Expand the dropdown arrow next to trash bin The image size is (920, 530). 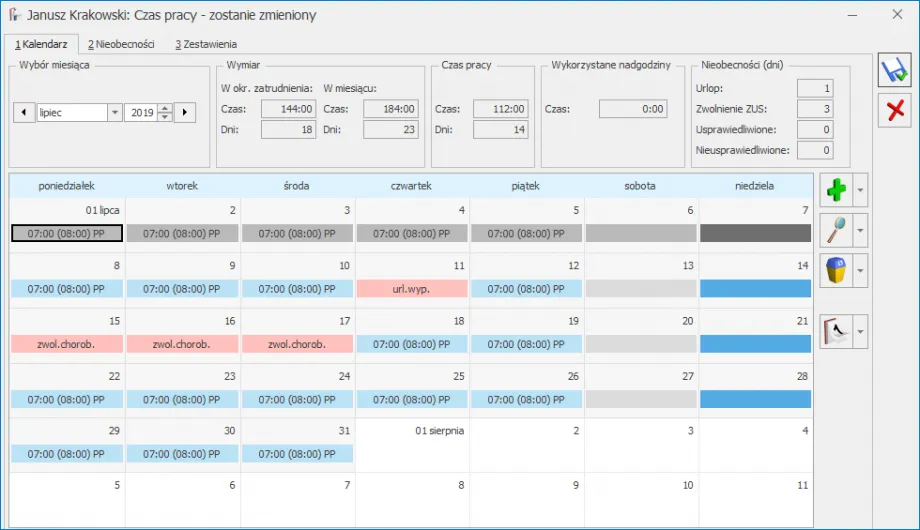click(860, 270)
